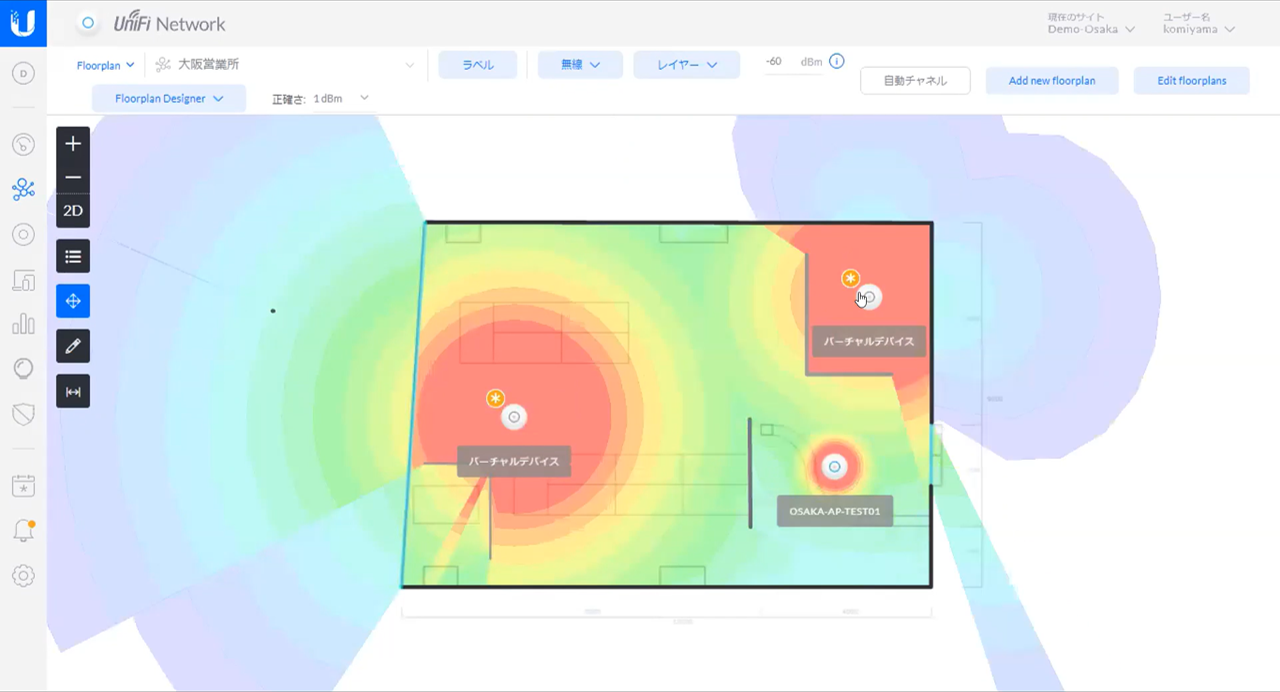Open the device list tool
This screenshot has height=692, width=1280.
click(73, 257)
